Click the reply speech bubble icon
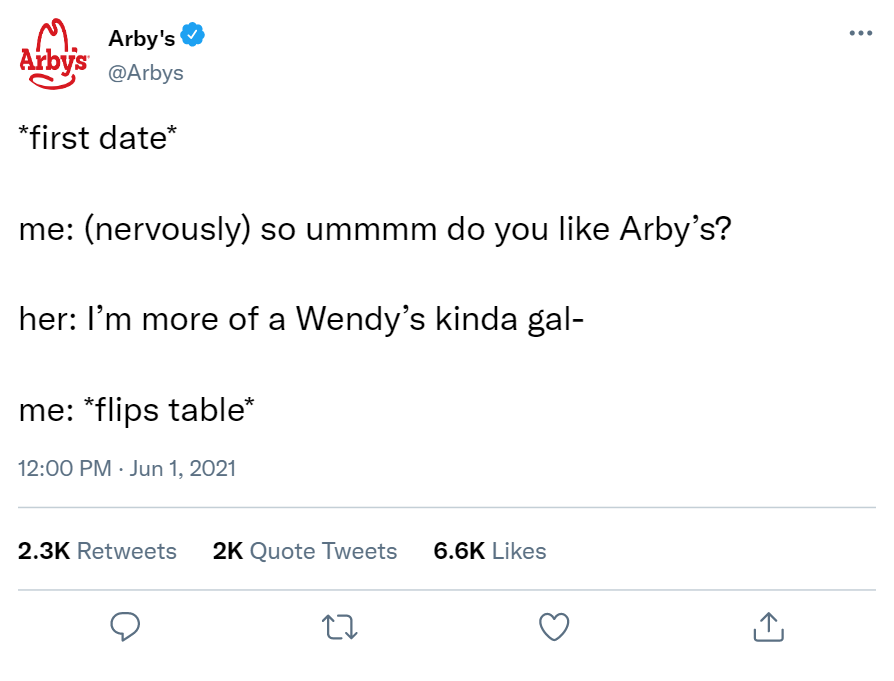The width and height of the screenshot is (894, 681). click(124, 626)
